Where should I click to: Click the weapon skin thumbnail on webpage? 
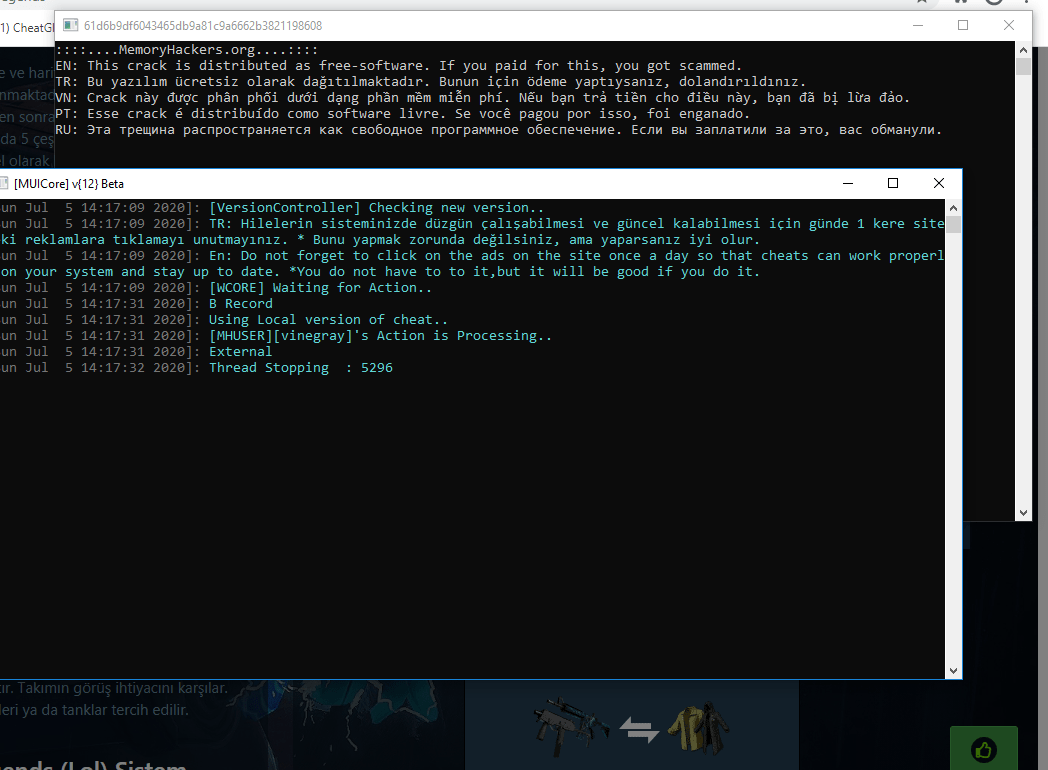[x=570, y=727]
